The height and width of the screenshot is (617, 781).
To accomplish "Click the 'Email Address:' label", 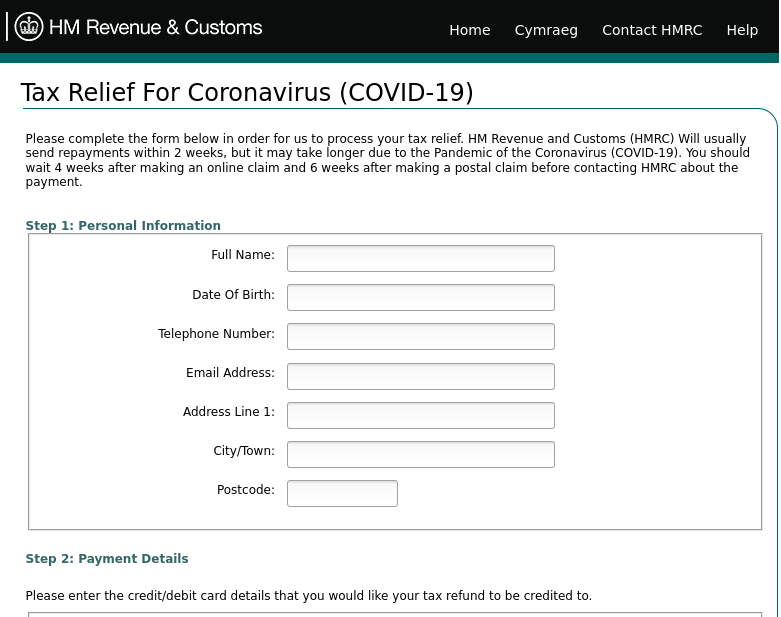I will [x=230, y=373].
